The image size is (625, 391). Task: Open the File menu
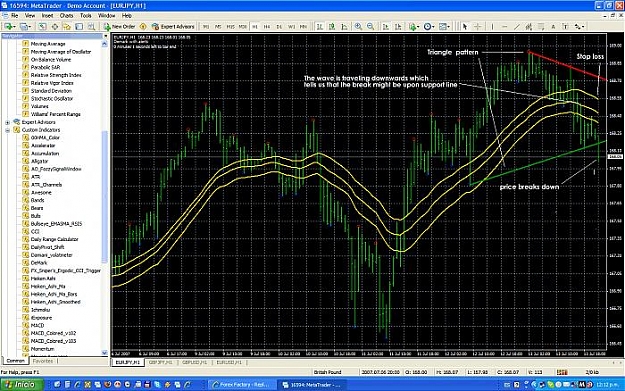[14, 16]
